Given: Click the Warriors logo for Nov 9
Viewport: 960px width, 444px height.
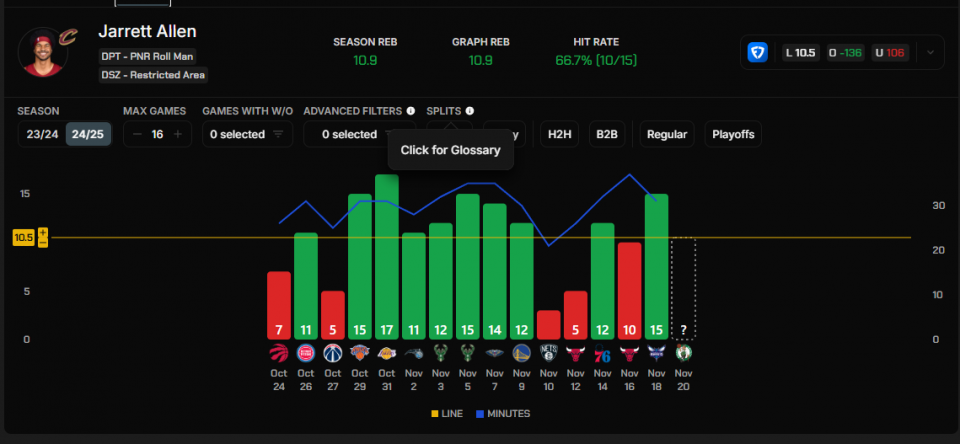Looking at the screenshot, I should [x=522, y=353].
